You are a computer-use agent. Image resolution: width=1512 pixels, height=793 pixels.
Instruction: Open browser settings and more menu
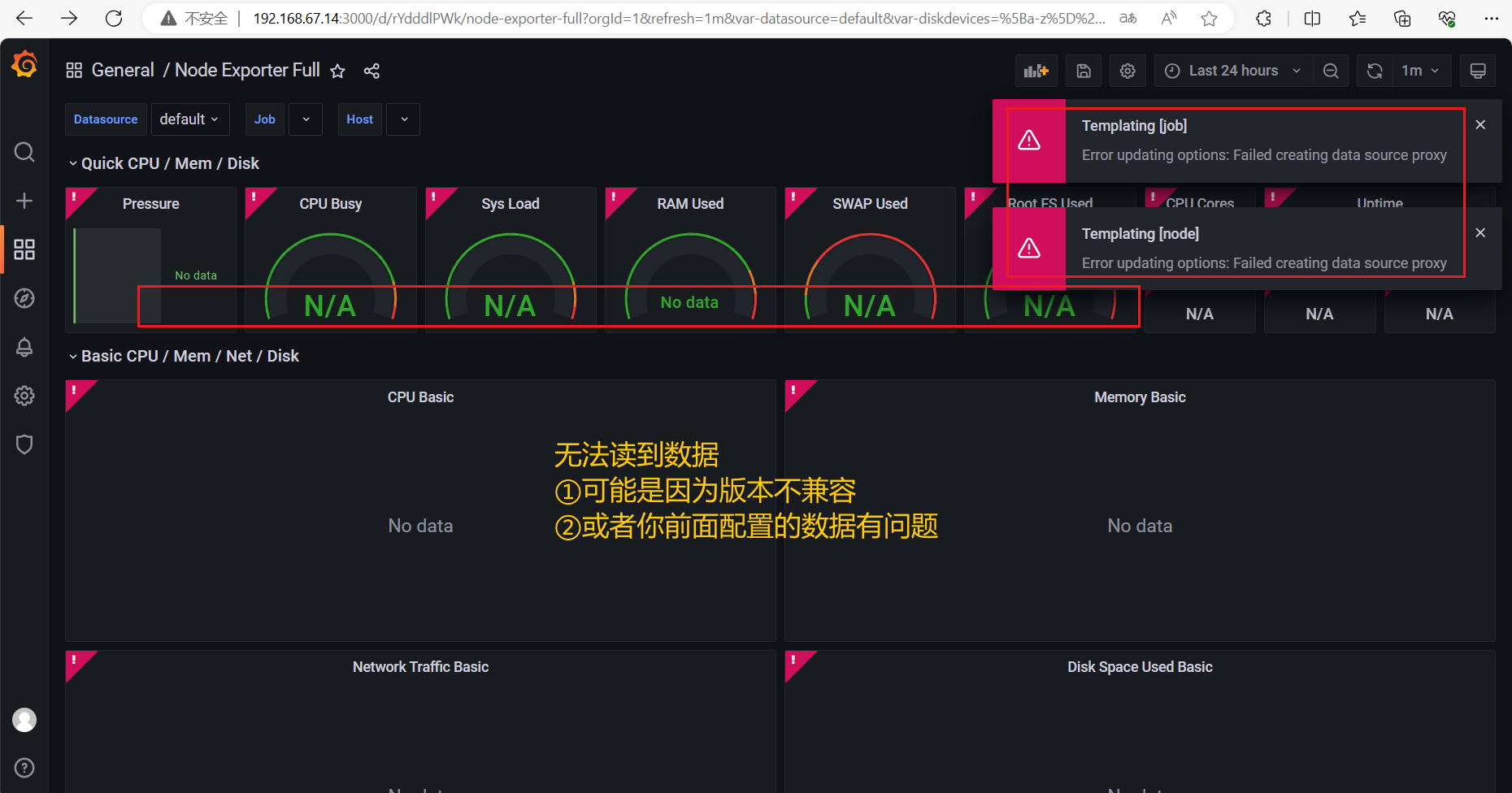pos(1491,18)
